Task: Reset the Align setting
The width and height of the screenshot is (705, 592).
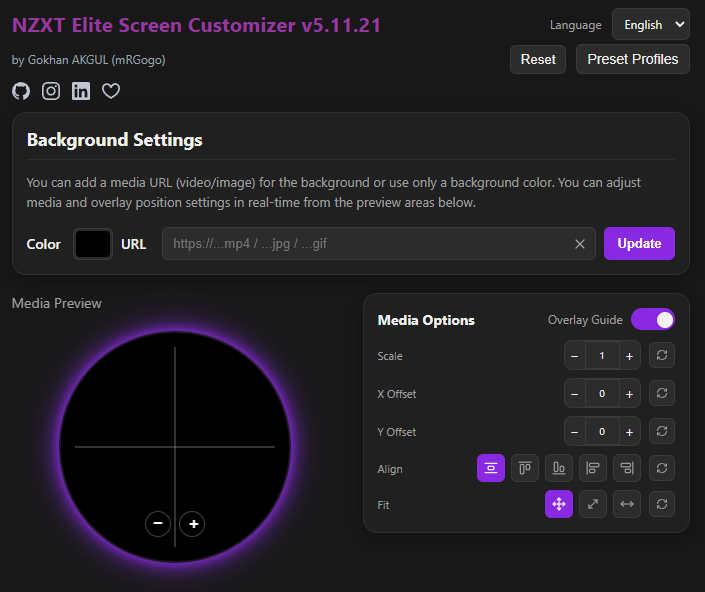Action: point(662,468)
